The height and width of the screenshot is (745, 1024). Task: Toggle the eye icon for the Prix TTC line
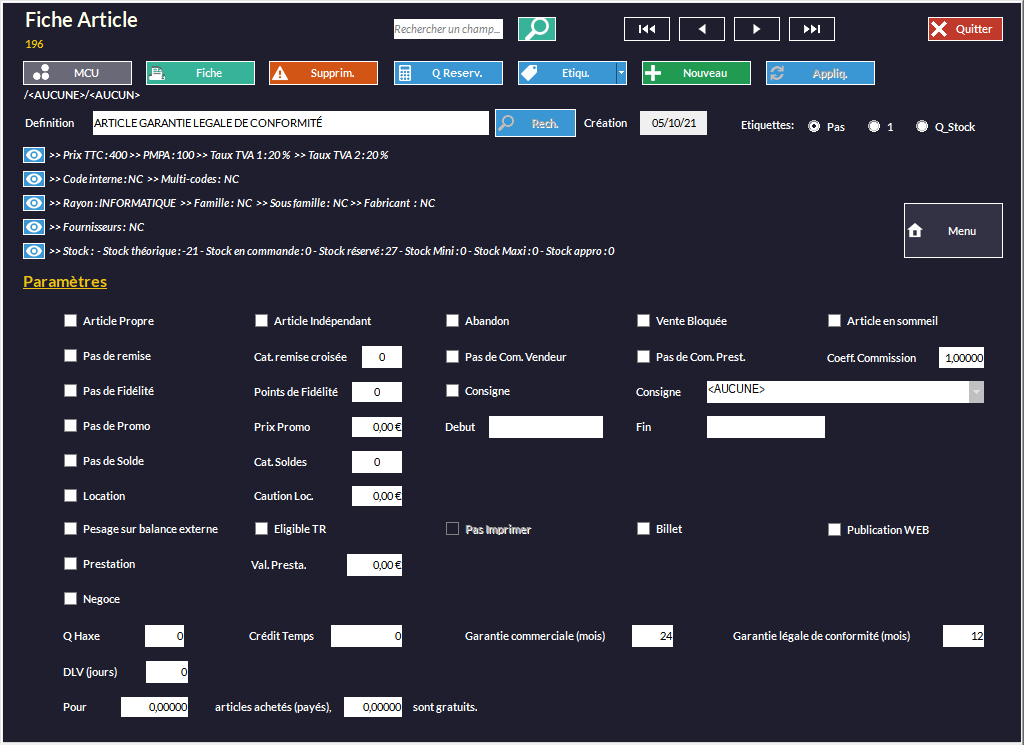click(x=34, y=155)
